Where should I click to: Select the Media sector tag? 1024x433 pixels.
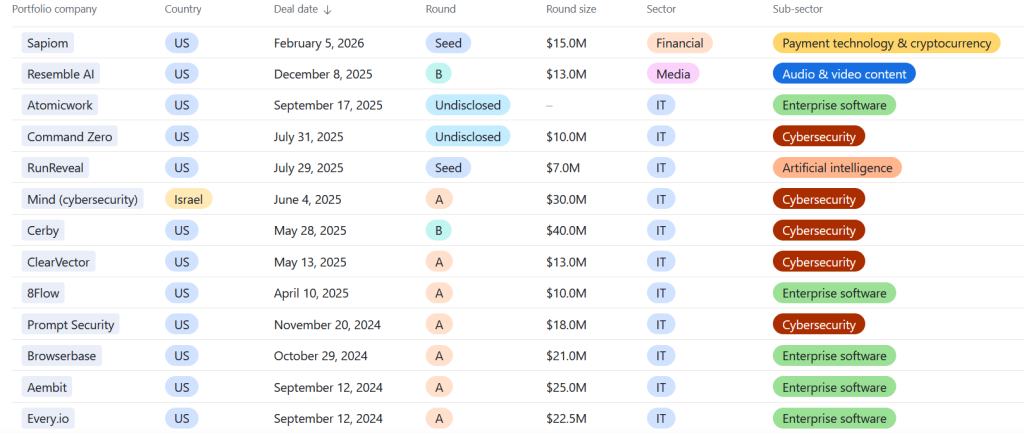[x=673, y=74]
